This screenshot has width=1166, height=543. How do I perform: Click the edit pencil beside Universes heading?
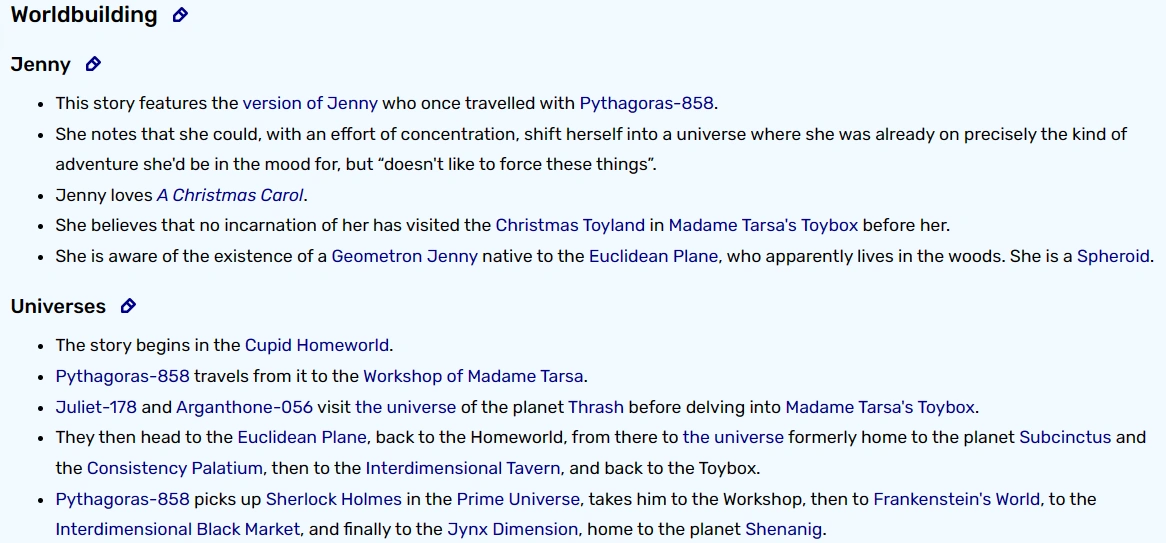coord(128,306)
